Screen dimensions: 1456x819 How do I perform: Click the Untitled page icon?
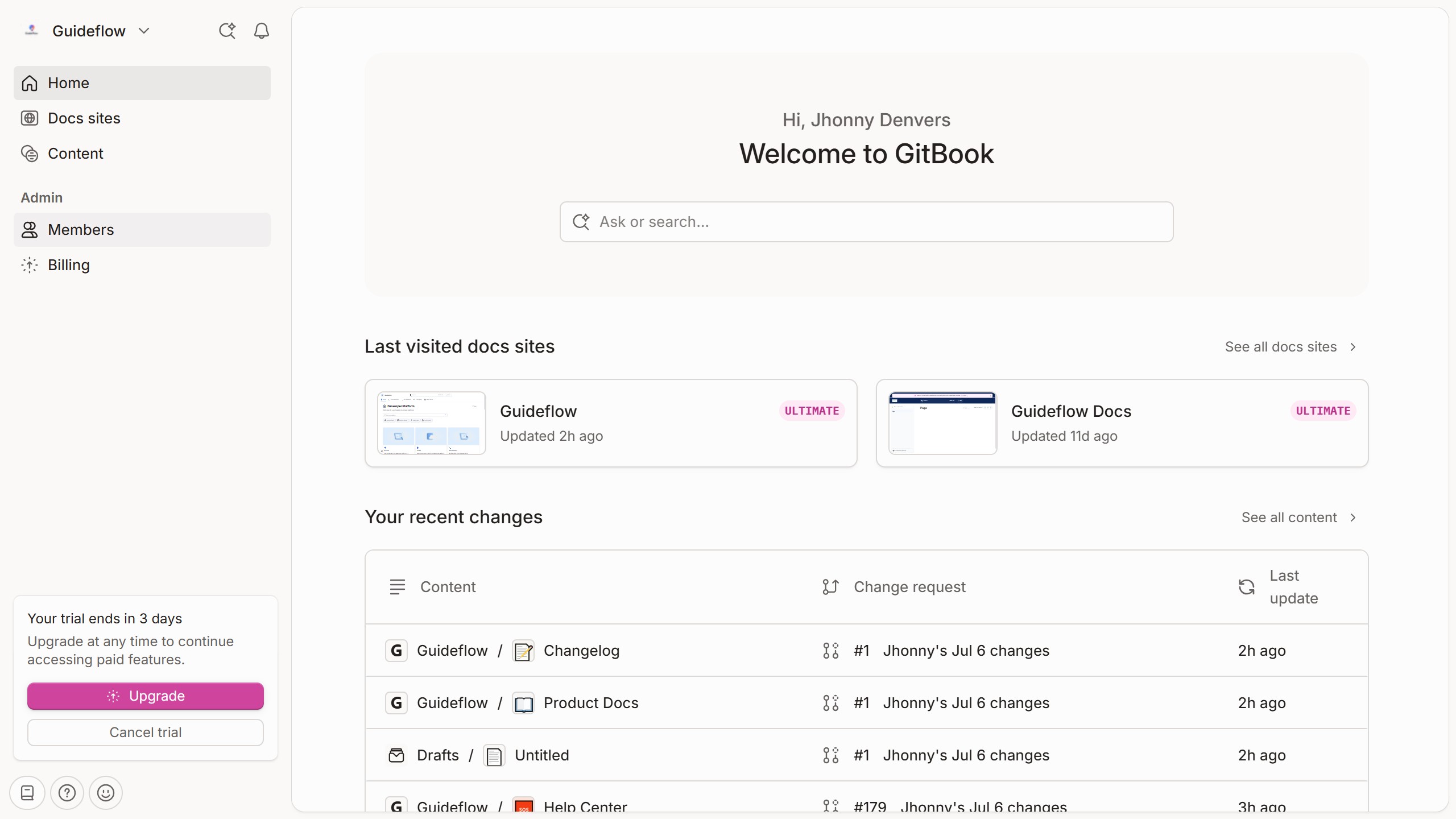click(494, 756)
